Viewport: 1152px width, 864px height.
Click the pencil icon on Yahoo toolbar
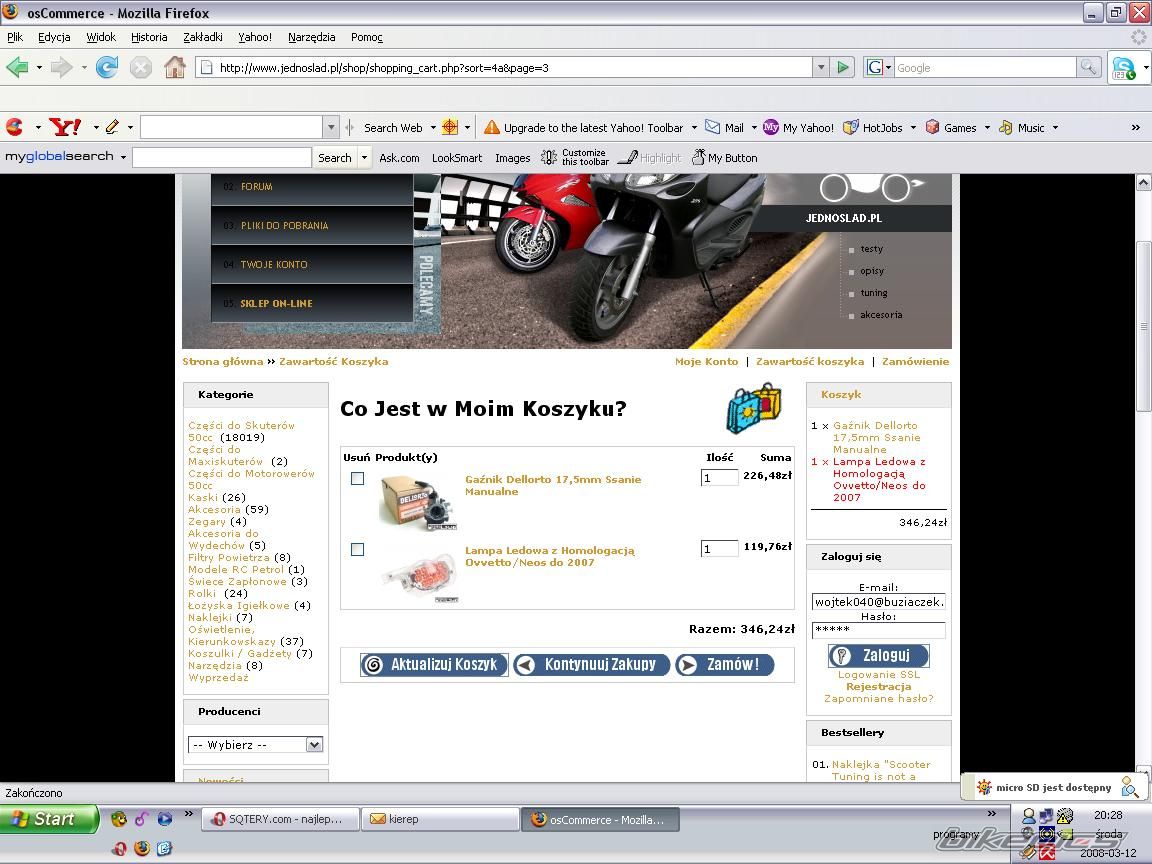(x=112, y=127)
